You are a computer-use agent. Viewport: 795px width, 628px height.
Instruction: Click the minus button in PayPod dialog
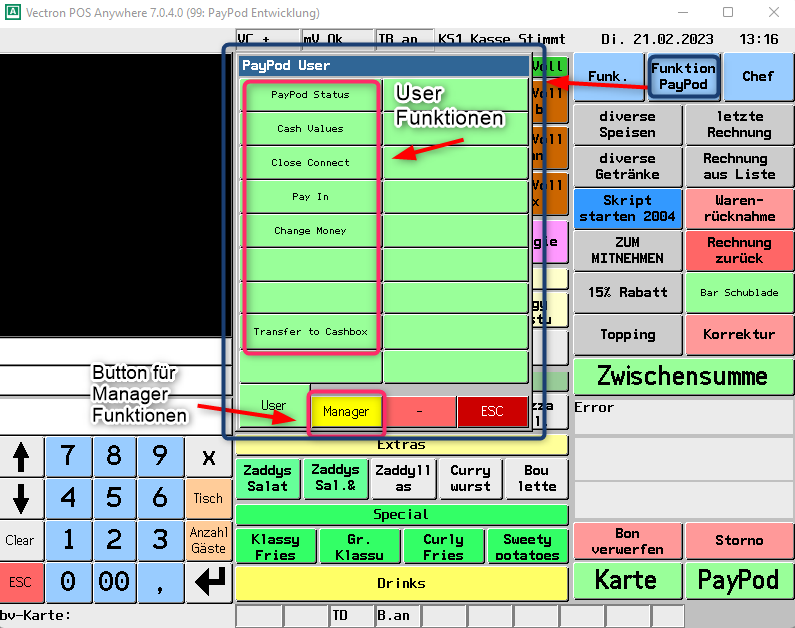point(420,411)
